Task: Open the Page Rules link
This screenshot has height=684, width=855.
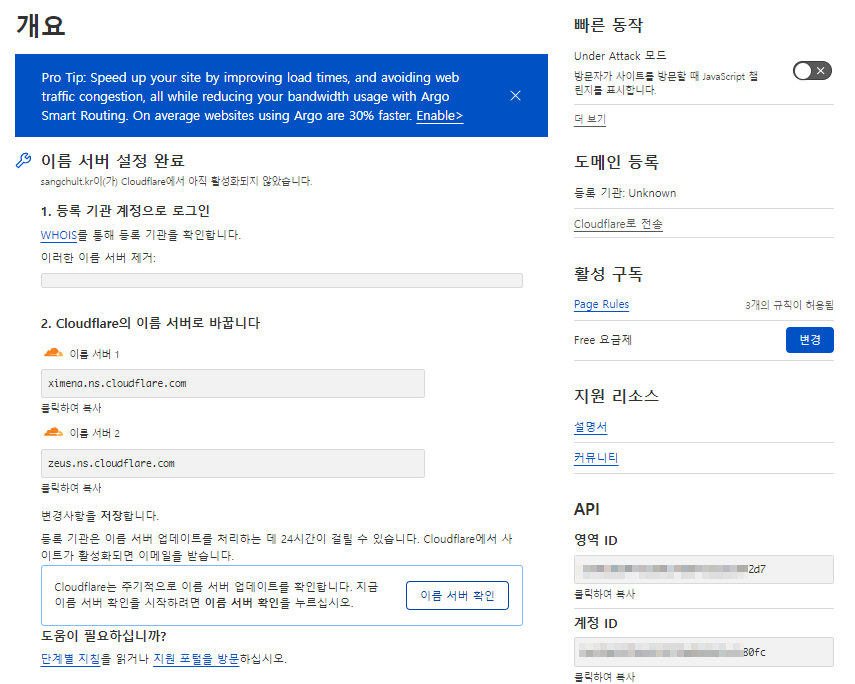Action: [601, 304]
